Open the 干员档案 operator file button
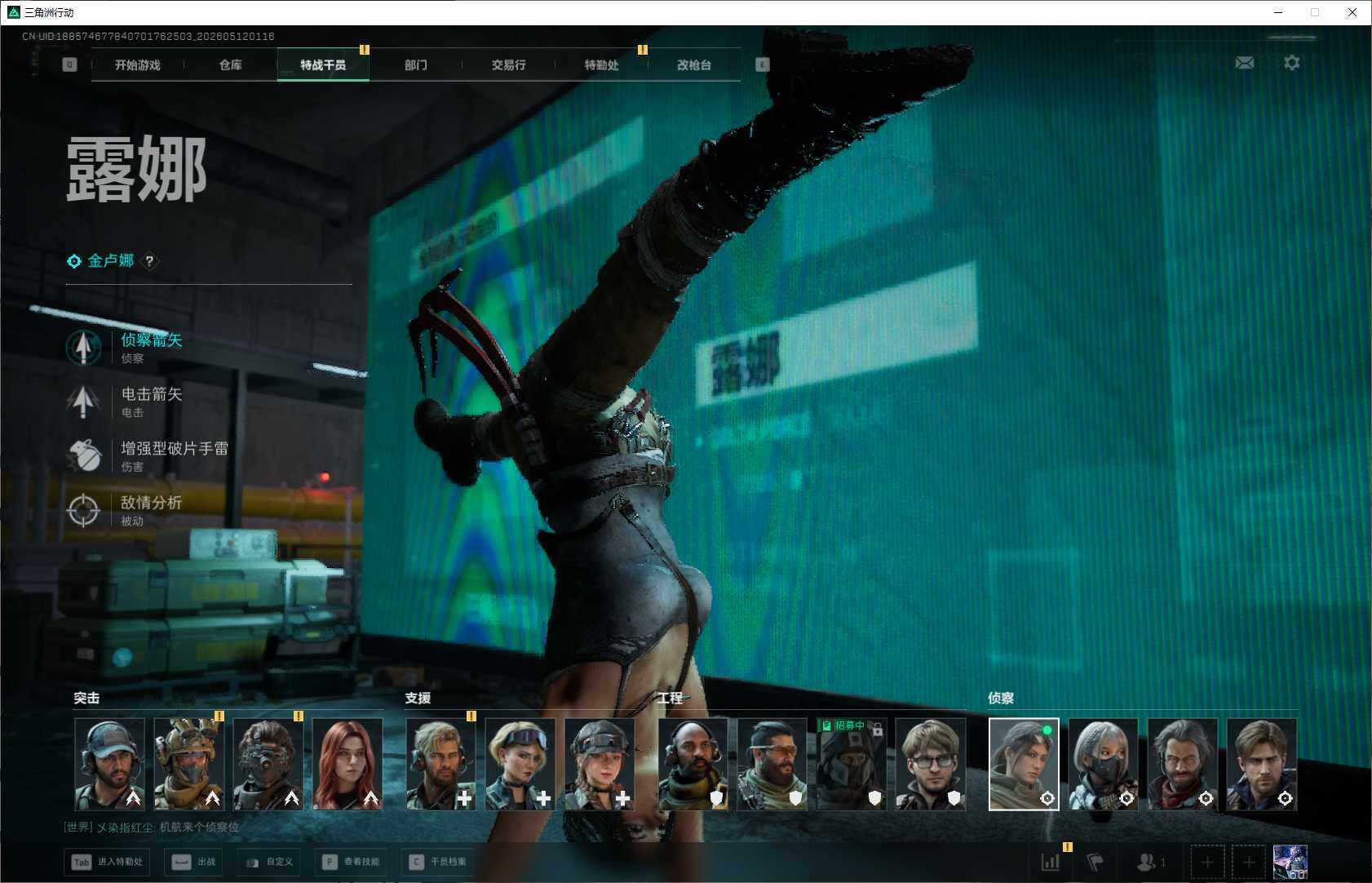The width and height of the screenshot is (1372, 883). pyautogui.click(x=438, y=862)
